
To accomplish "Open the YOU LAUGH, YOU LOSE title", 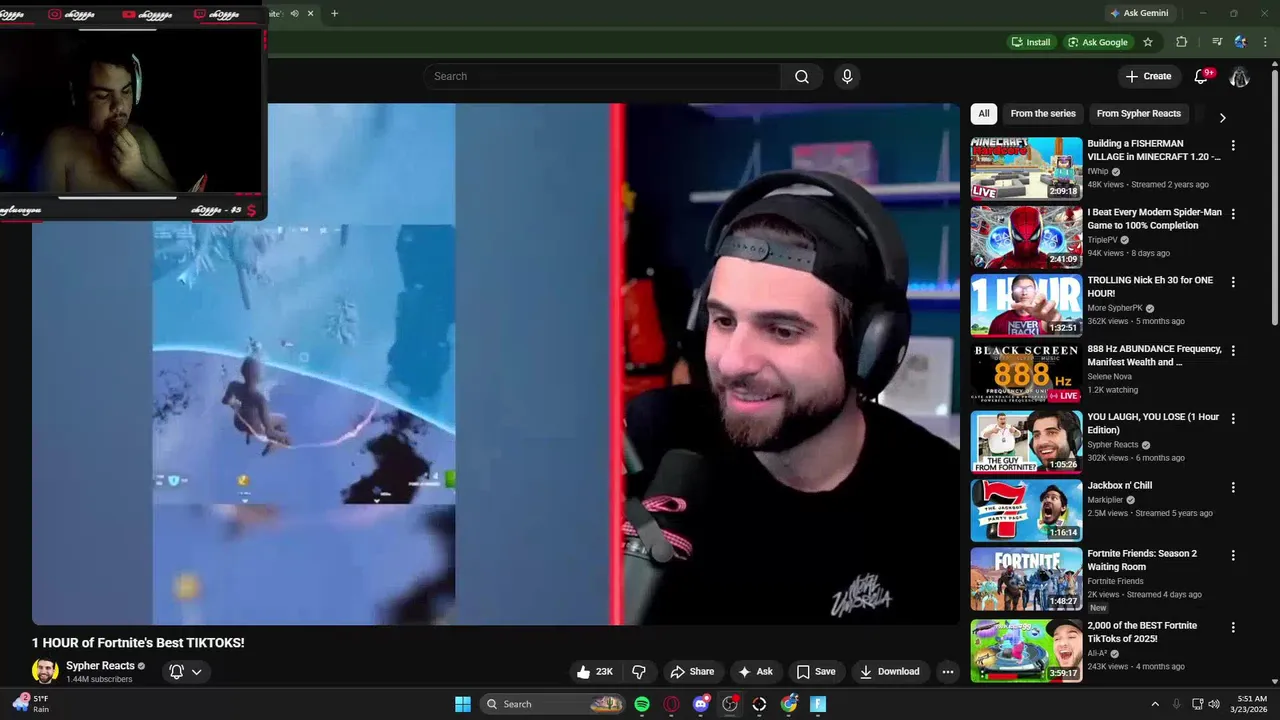I will (x=1153, y=424).
